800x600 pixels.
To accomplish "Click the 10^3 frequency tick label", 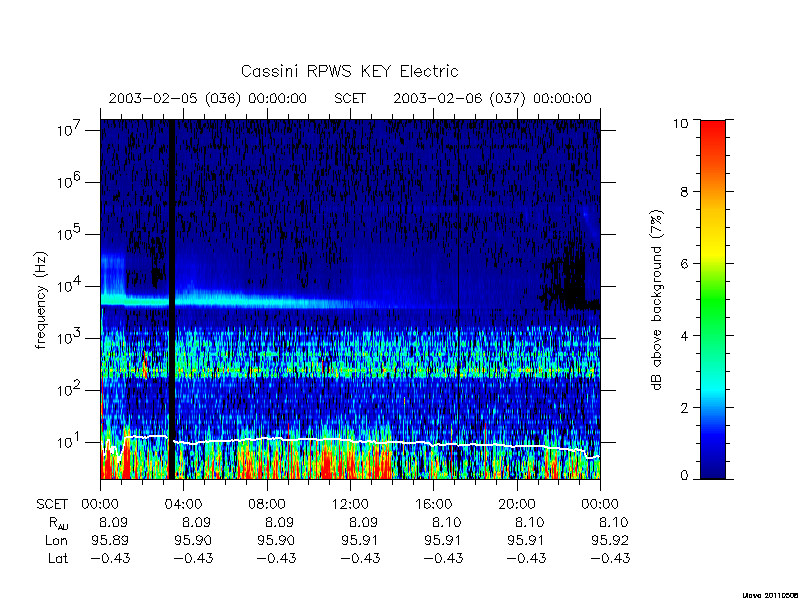I will click(x=70, y=337).
